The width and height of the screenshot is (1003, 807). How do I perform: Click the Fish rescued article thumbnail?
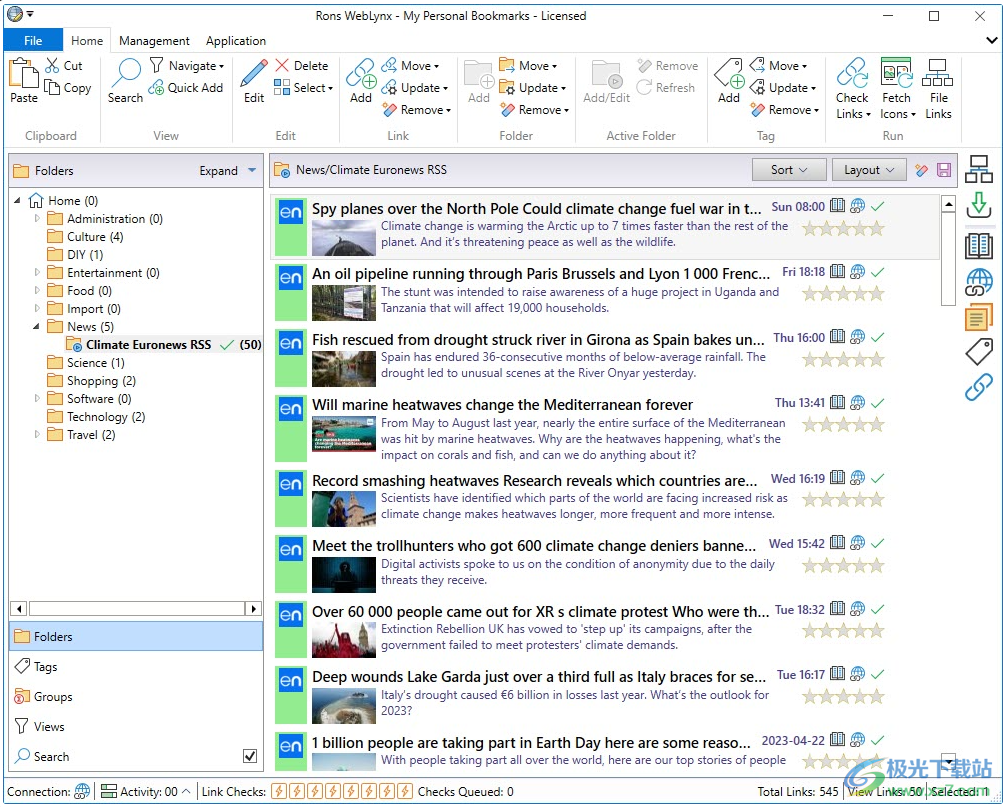click(x=344, y=368)
